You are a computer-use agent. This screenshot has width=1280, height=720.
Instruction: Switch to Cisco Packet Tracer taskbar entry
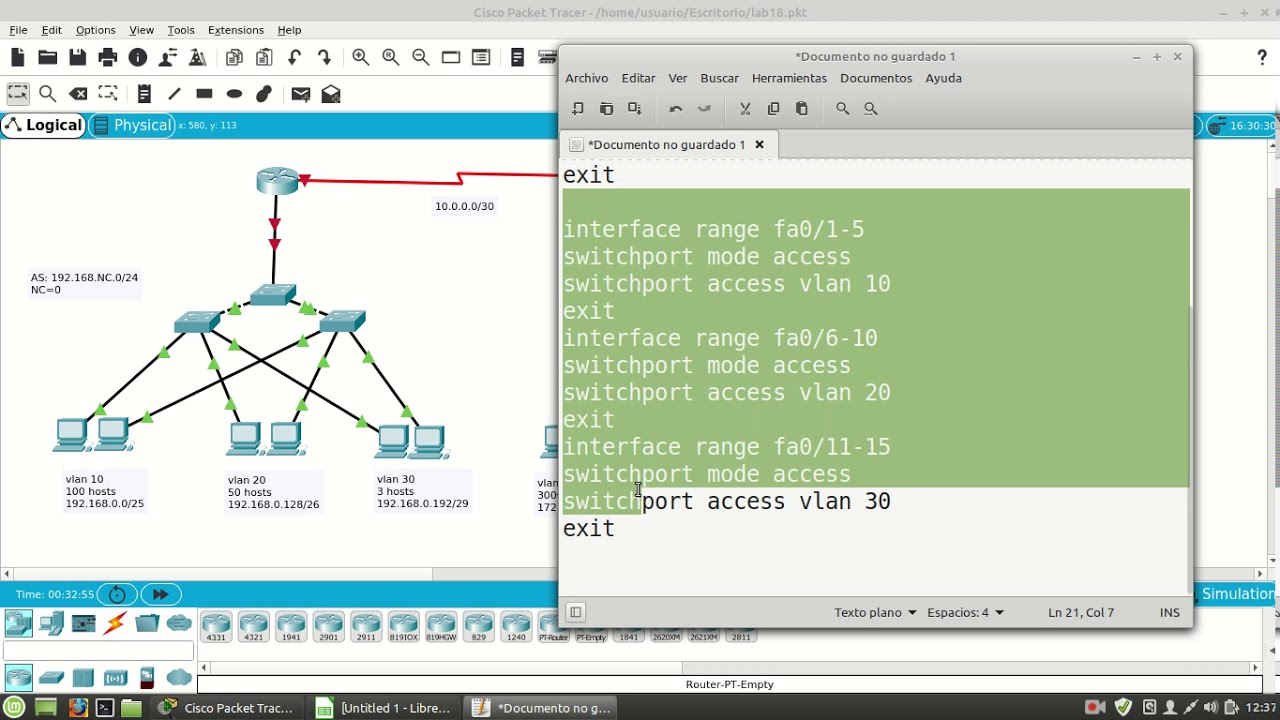pos(228,708)
